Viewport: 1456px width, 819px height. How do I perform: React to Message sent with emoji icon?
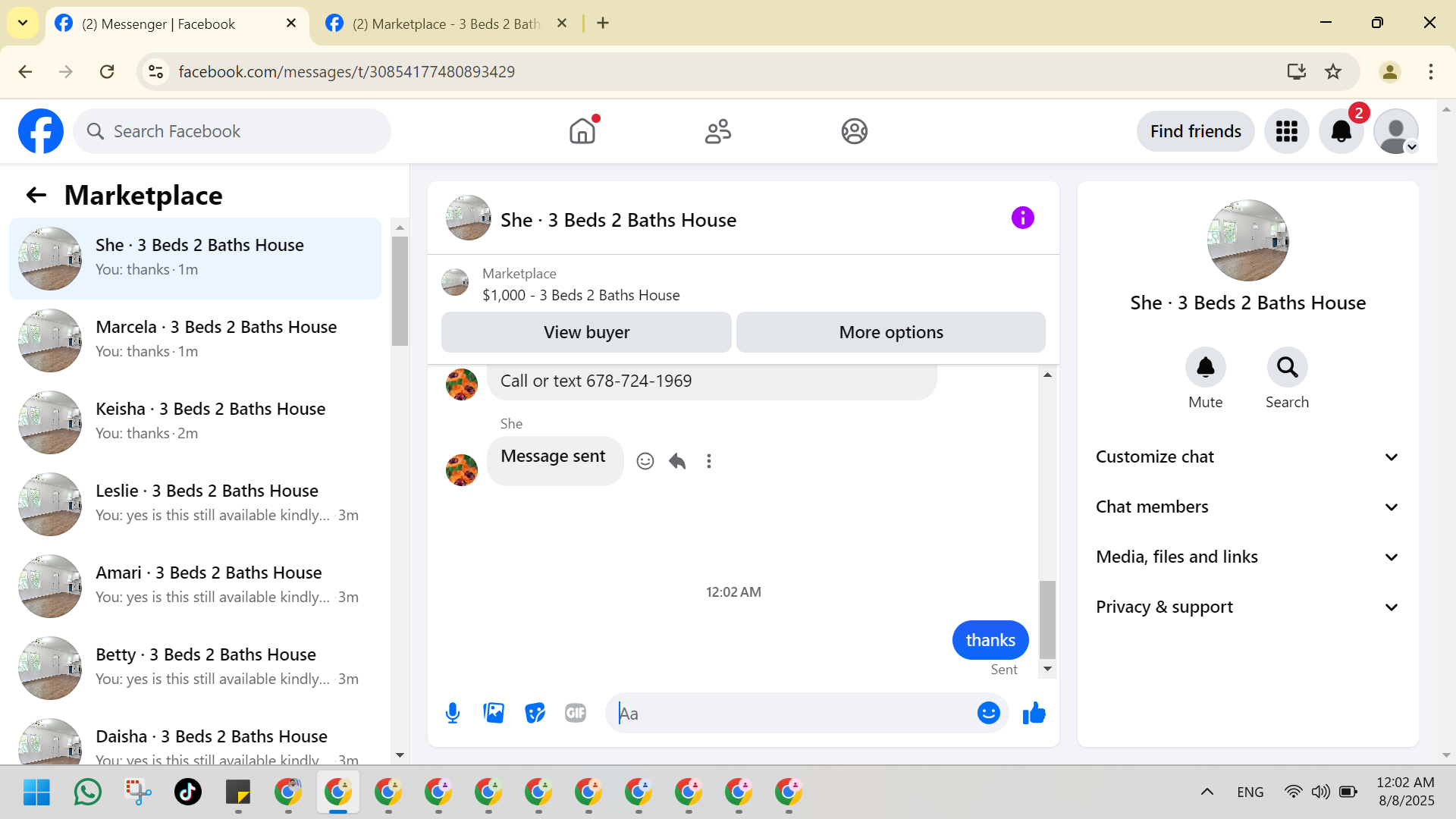(645, 461)
